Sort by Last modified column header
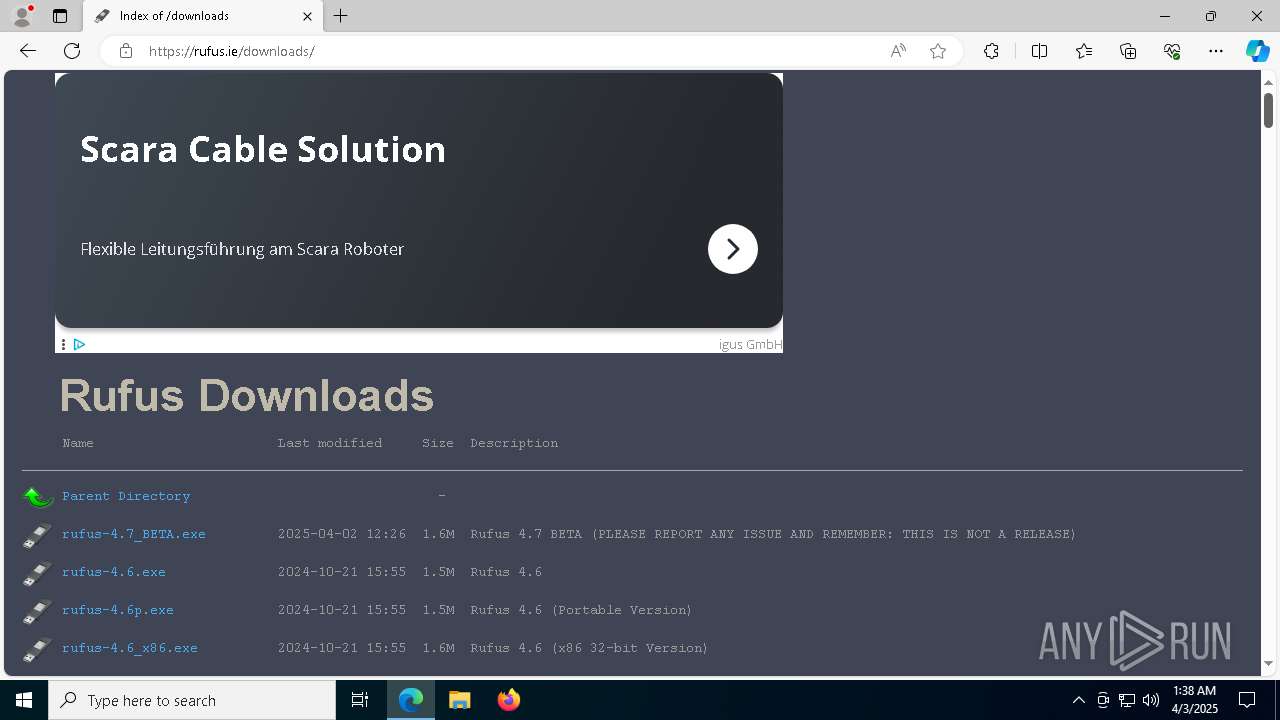 (330, 443)
